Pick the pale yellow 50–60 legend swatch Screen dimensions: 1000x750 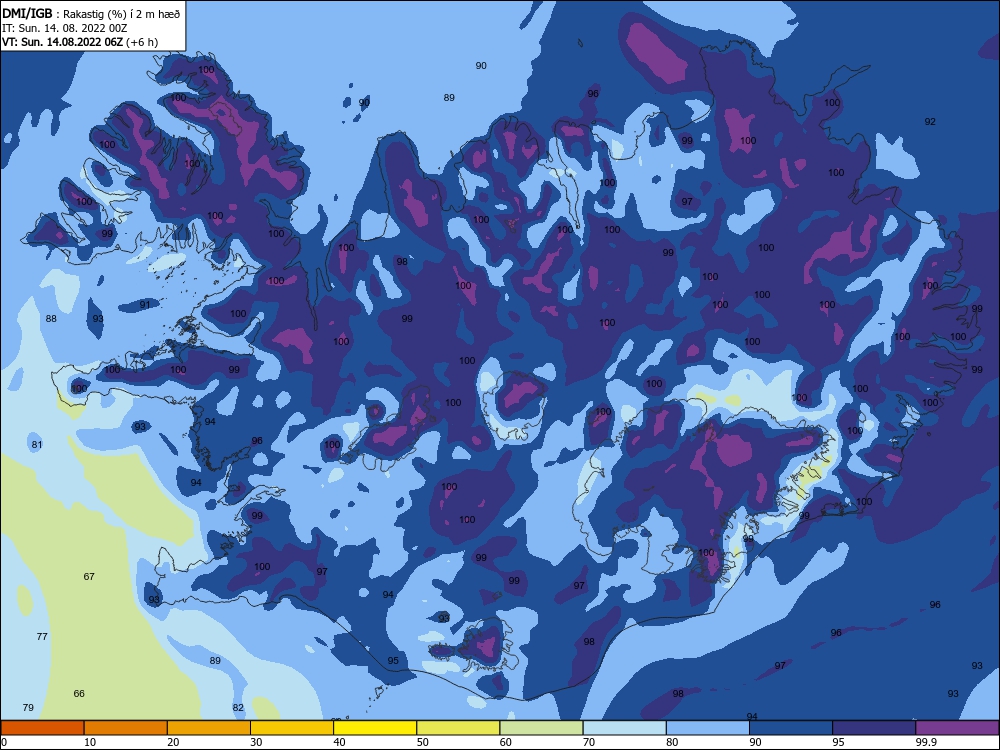point(458,728)
